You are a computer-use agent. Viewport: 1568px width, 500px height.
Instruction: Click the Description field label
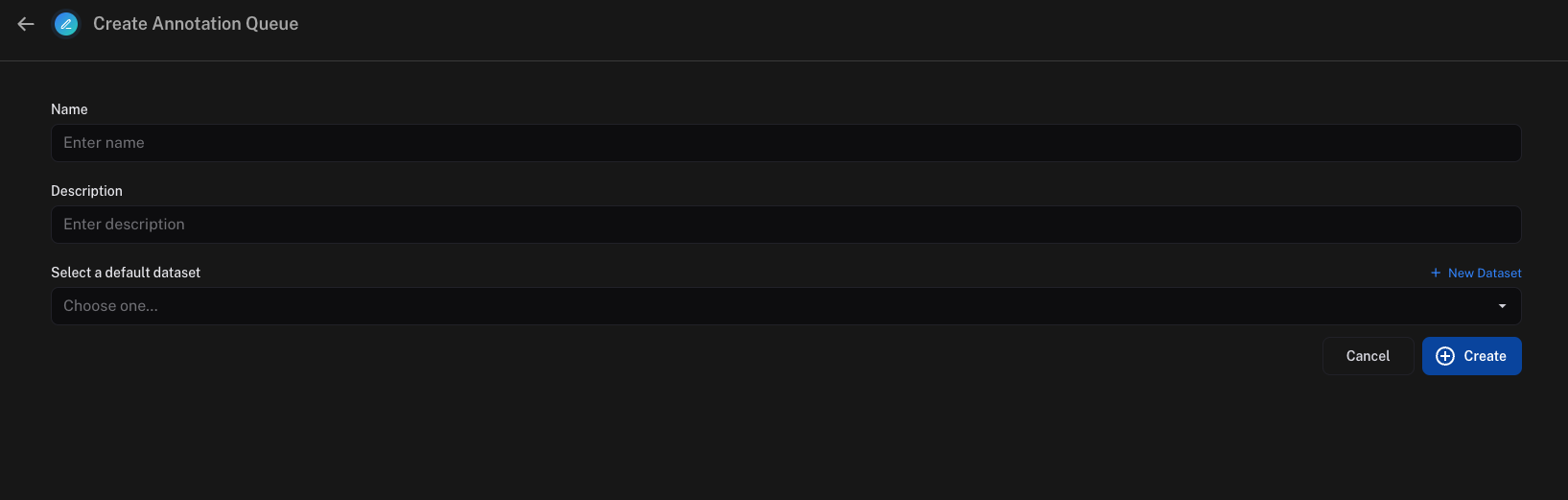point(86,191)
